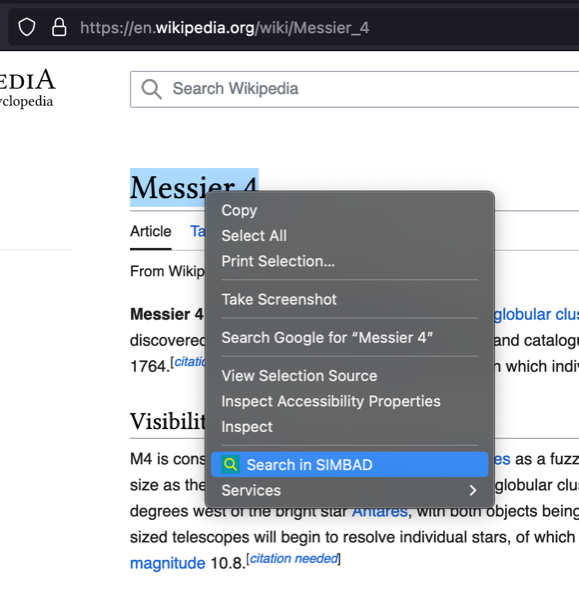579x600 pixels.
Task: Click the SIMBAD magnifier icon in context menu
Action: point(230,465)
